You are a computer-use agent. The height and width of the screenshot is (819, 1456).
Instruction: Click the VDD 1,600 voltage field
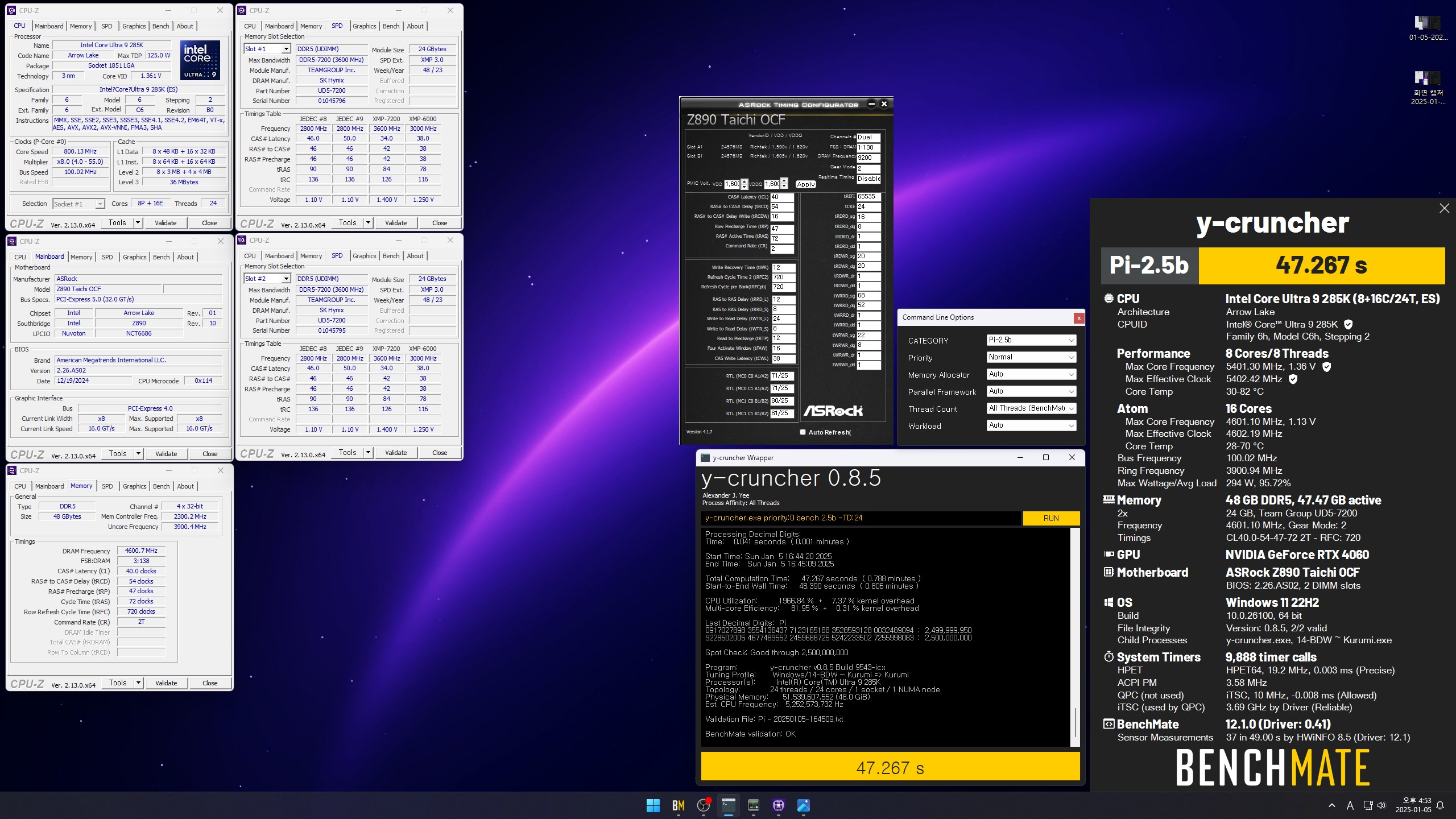coord(731,184)
